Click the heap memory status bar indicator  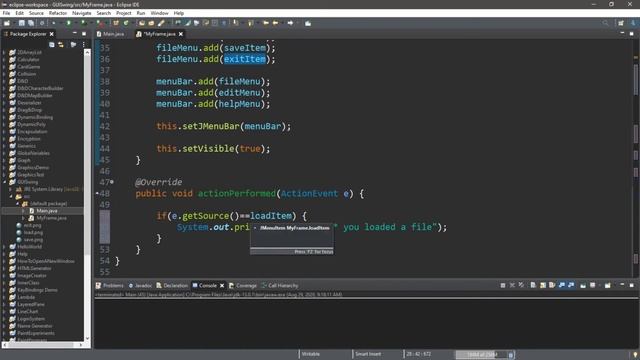click(x=482, y=354)
